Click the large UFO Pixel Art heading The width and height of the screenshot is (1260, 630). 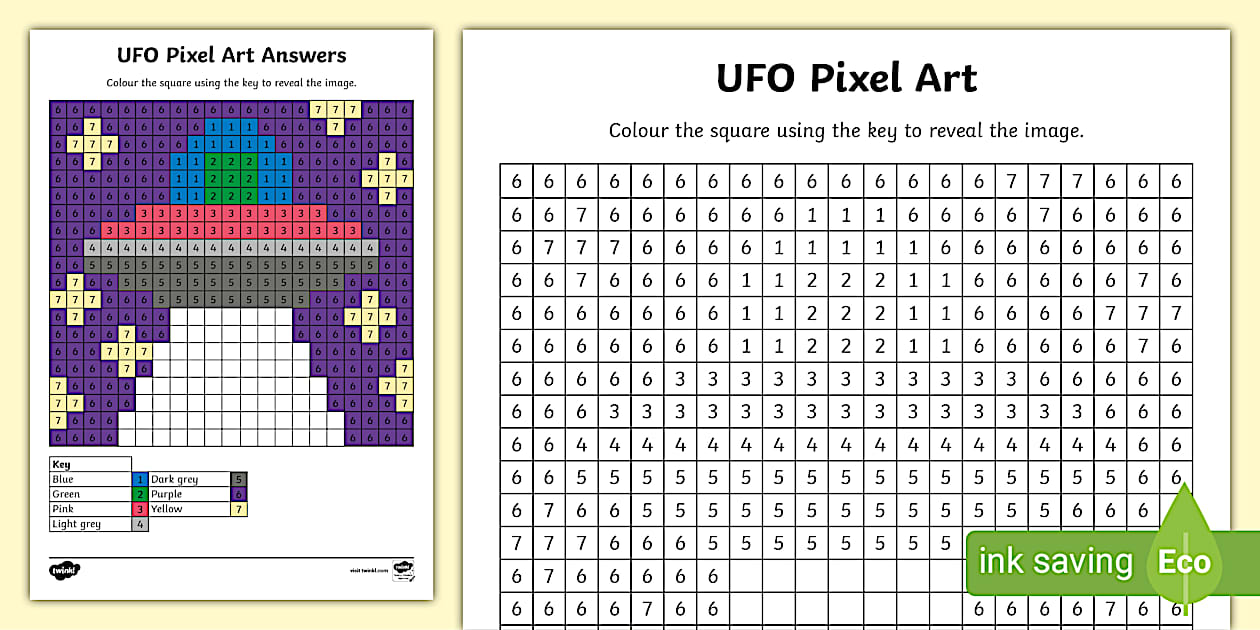[x=846, y=78]
